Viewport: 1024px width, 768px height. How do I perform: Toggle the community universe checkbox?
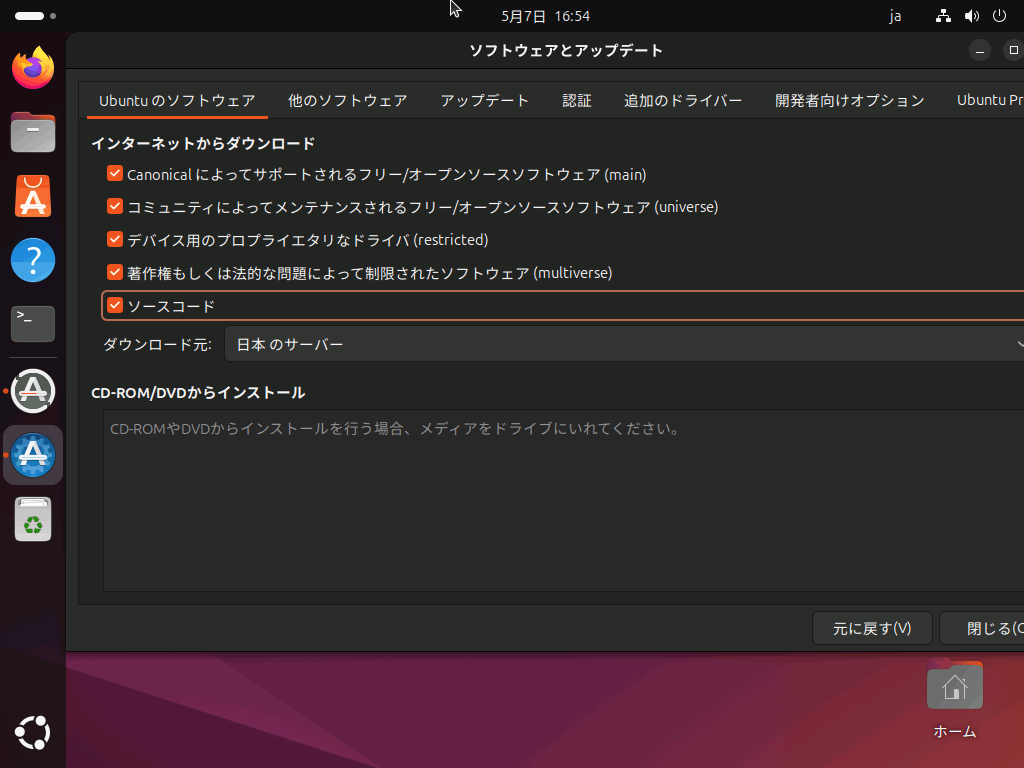pyautogui.click(x=115, y=206)
